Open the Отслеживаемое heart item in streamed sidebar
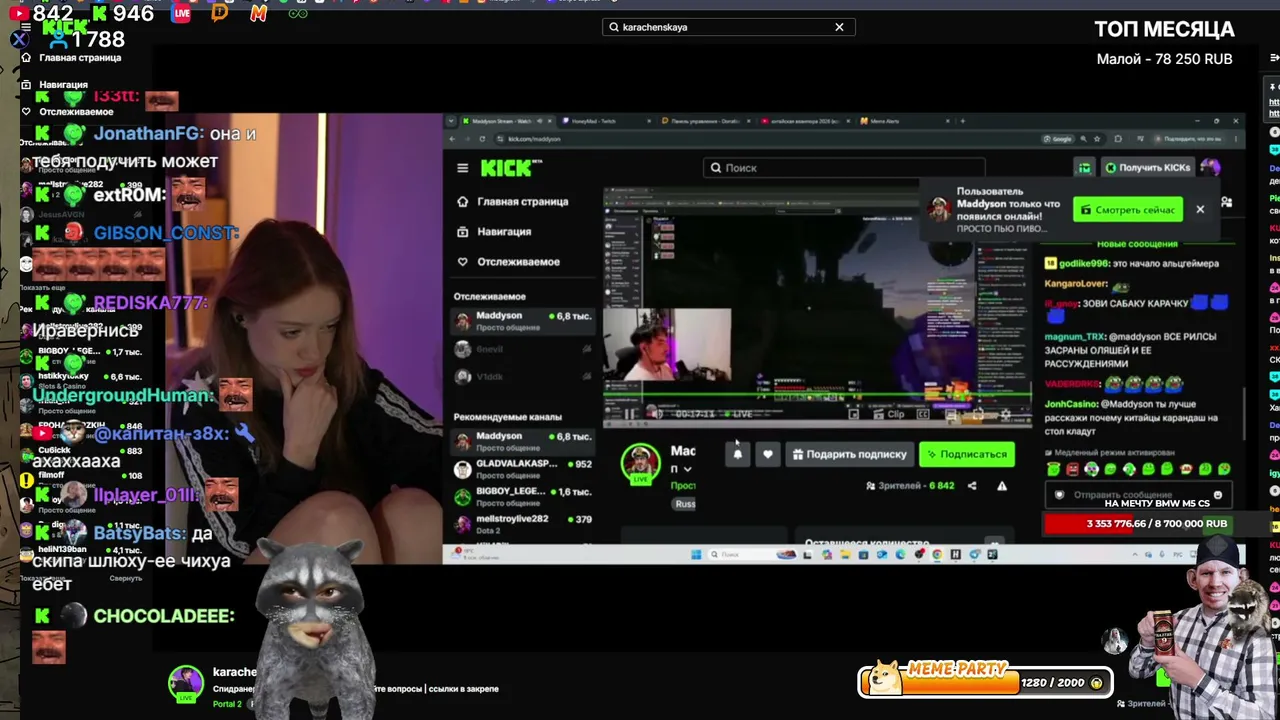This screenshot has width=1280, height=720. [x=508, y=261]
